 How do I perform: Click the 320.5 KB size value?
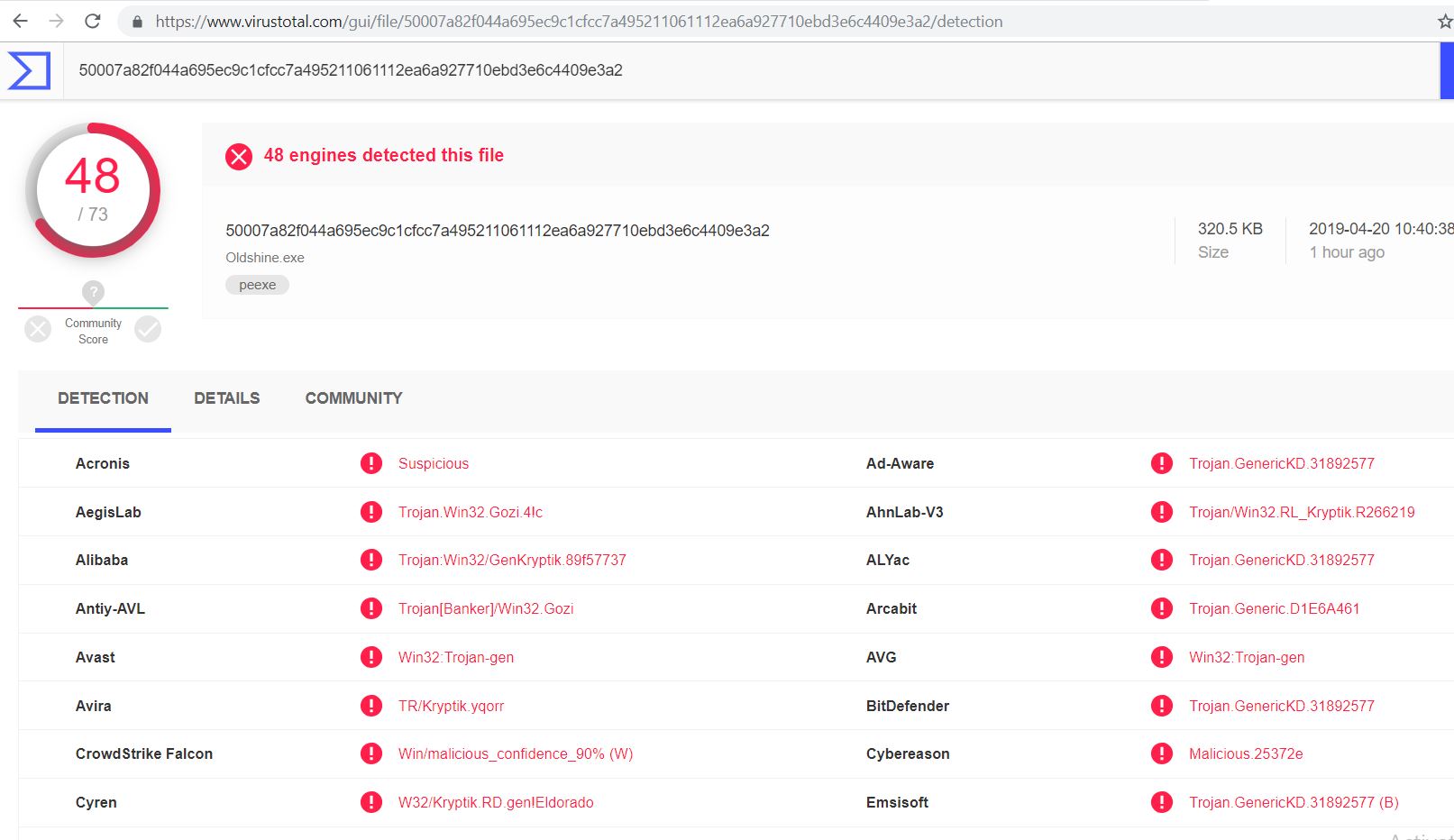pyautogui.click(x=1230, y=229)
